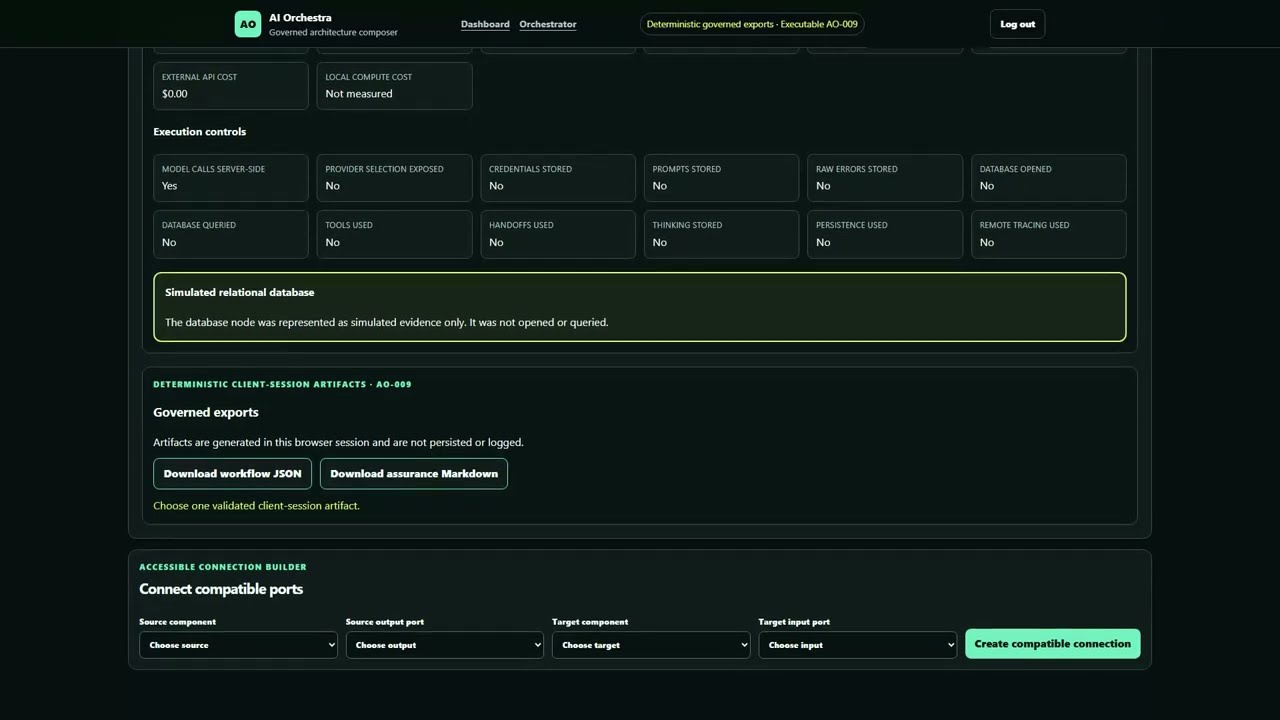Click the Persistence Used card
This screenshot has width=1280, height=720.
(x=885, y=234)
